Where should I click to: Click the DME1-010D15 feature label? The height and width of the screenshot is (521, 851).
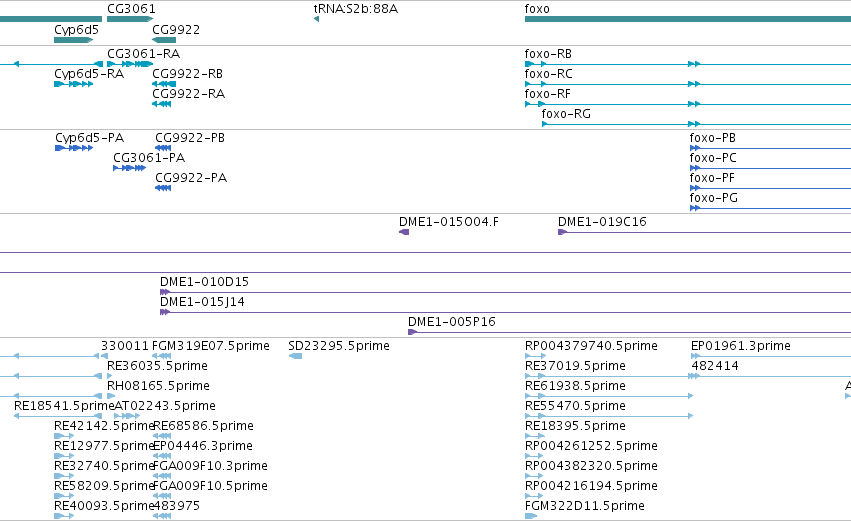(204, 282)
